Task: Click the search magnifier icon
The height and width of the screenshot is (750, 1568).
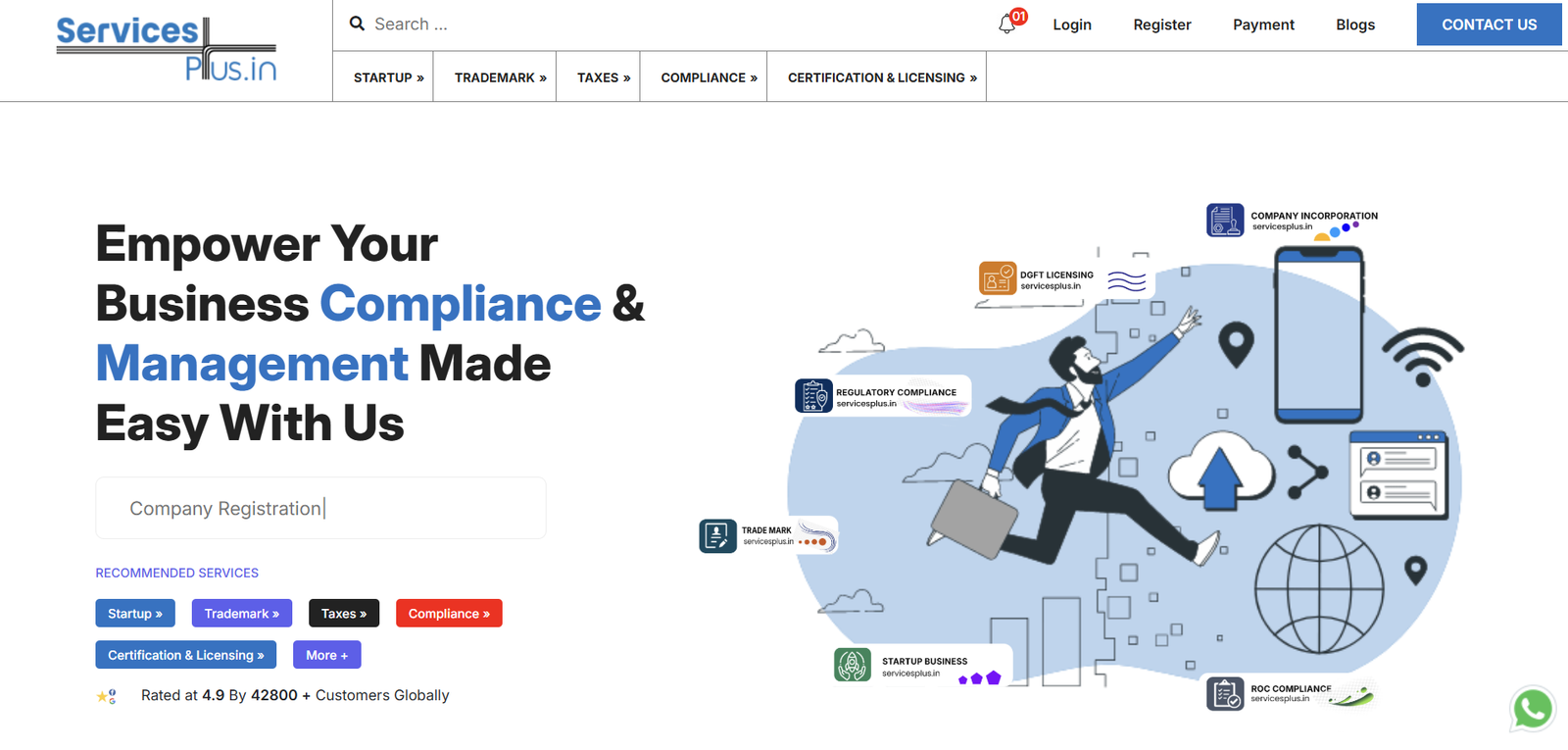Action: (357, 24)
